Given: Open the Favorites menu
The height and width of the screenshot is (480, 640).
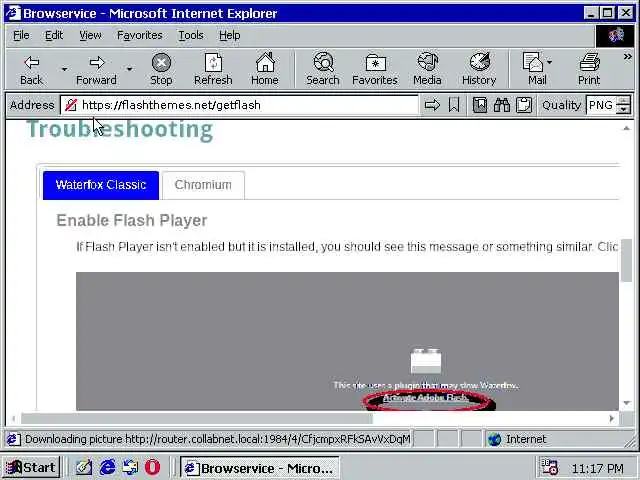Looking at the screenshot, I should 140,36.
